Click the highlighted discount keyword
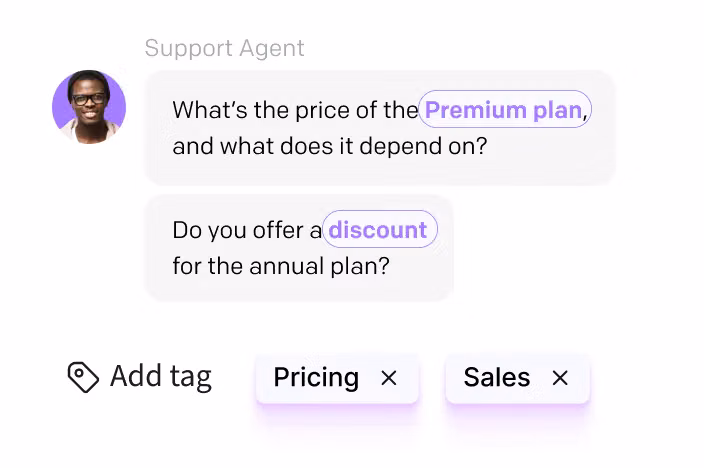 (x=378, y=231)
